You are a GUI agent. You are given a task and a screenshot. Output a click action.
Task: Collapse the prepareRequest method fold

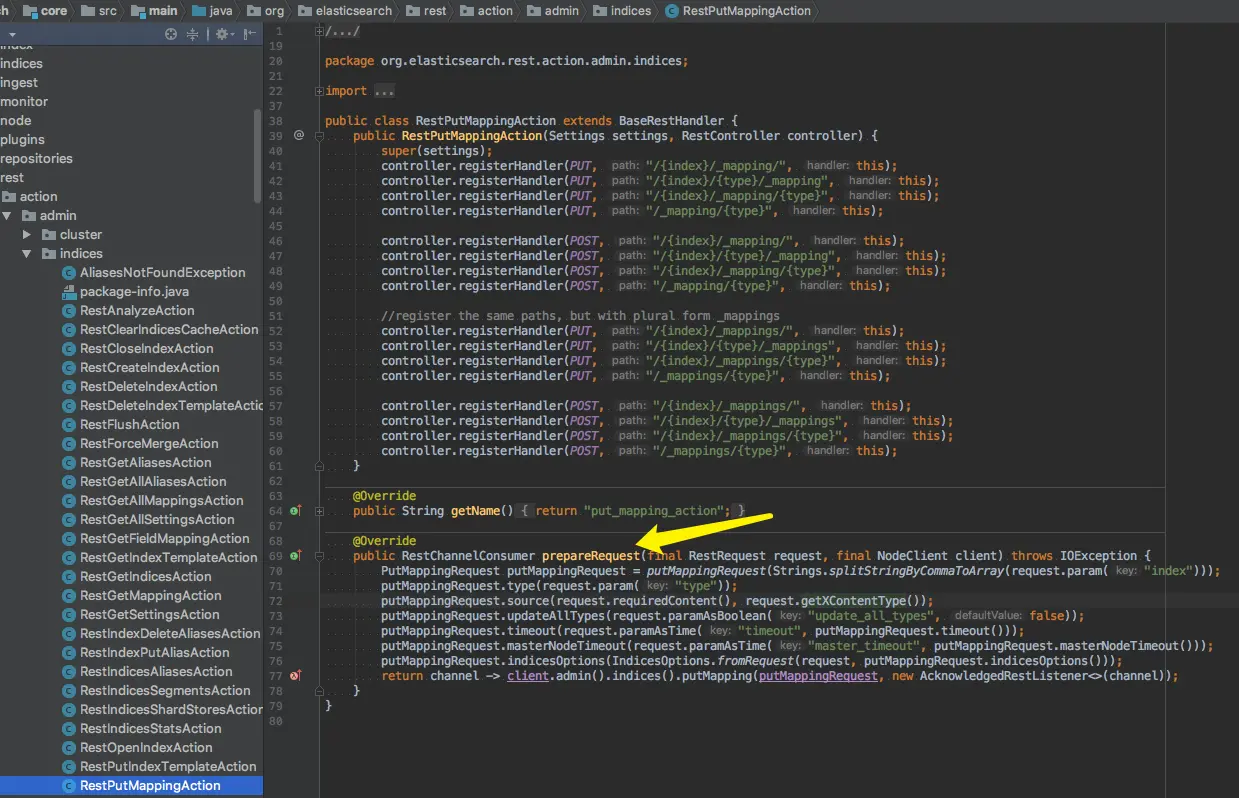point(319,555)
